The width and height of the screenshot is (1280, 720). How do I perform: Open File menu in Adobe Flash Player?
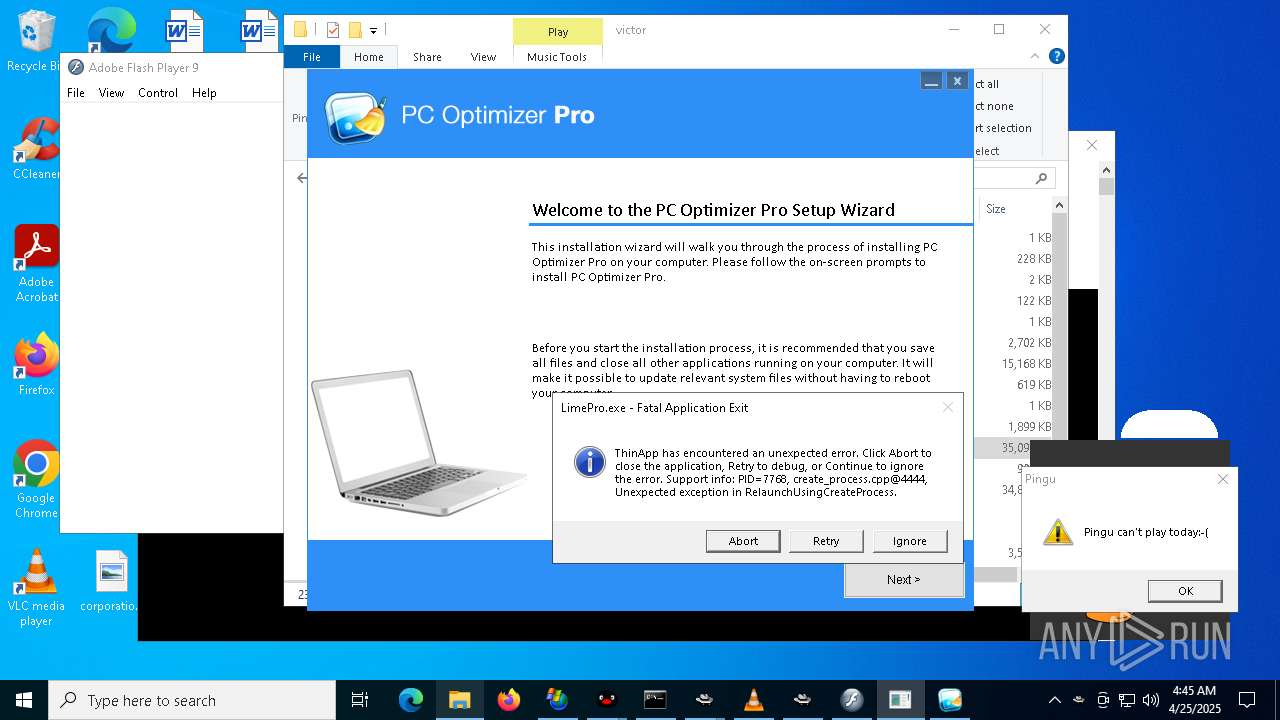(76, 93)
